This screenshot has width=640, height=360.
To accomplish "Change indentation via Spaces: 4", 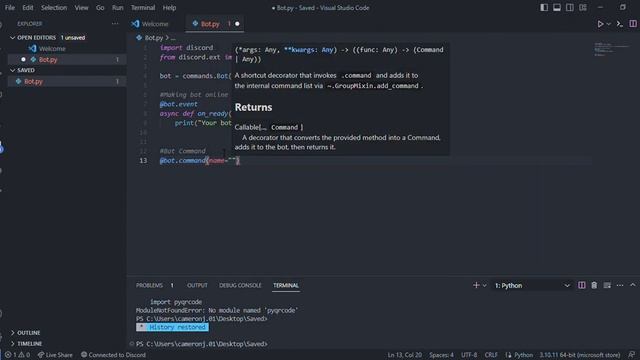I will [x=441, y=355].
